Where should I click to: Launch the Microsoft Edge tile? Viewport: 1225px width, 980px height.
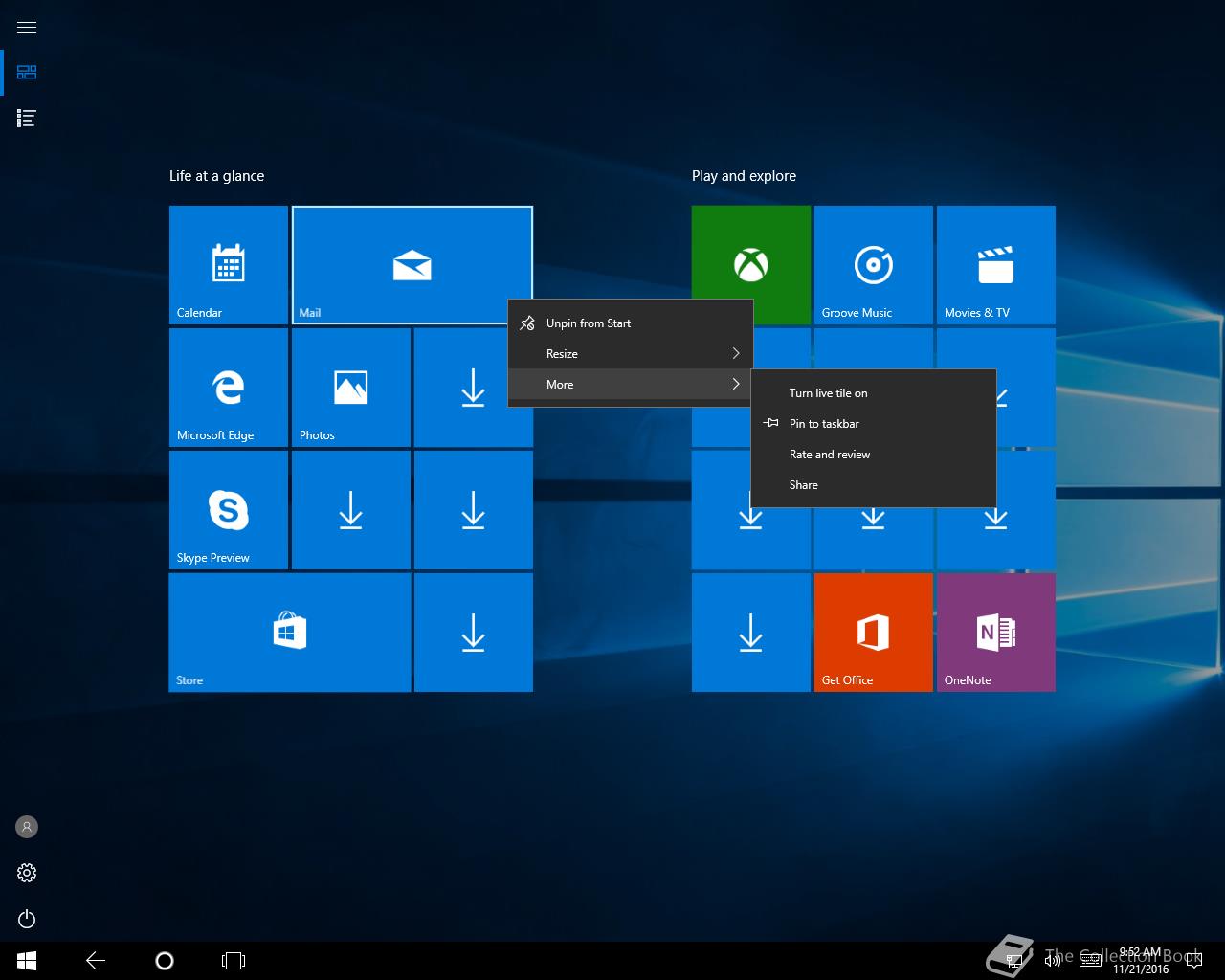tap(229, 388)
